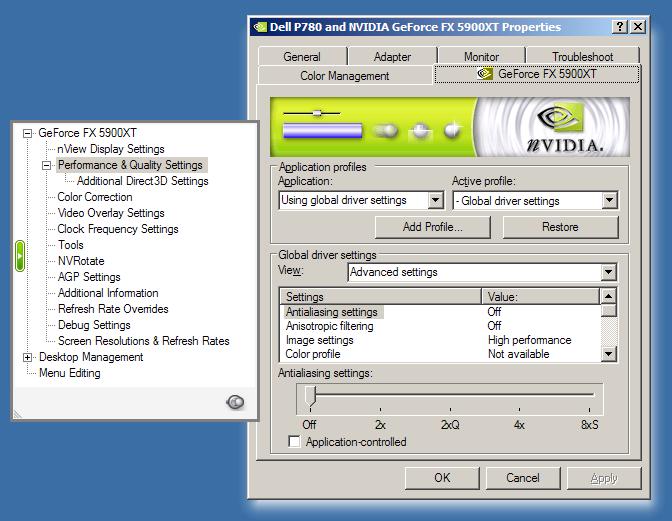Click the green side-panel toggle handle
This screenshot has width=672, height=521.
(20, 256)
